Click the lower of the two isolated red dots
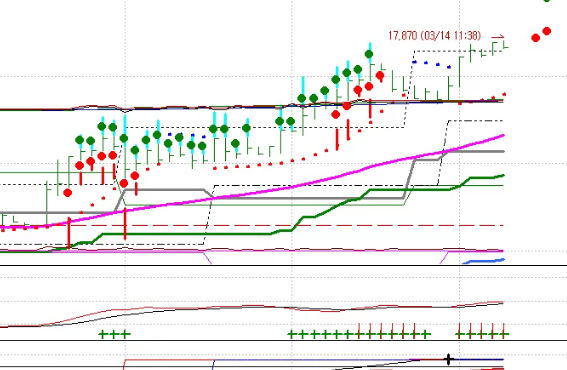Image resolution: width=567 pixels, height=370 pixels. tap(536, 38)
